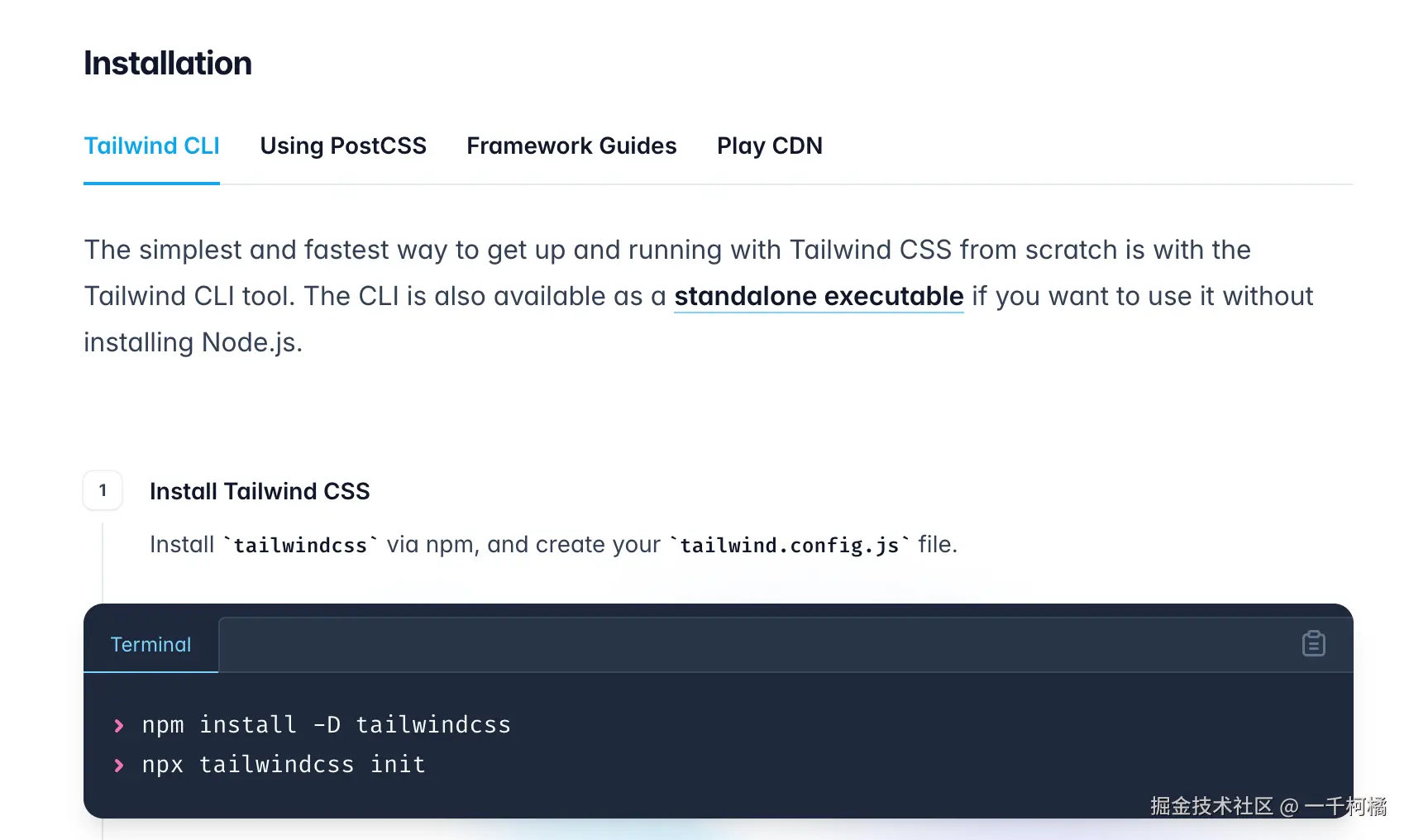The image size is (1409, 840).
Task: Click the npx tailwindcss init command line
Action: (x=283, y=764)
